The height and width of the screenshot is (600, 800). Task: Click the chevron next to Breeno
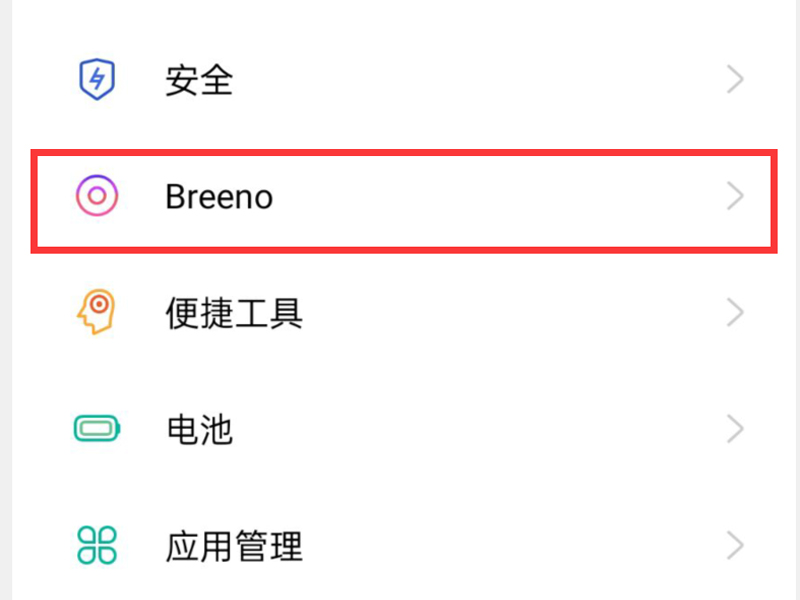pos(736,196)
